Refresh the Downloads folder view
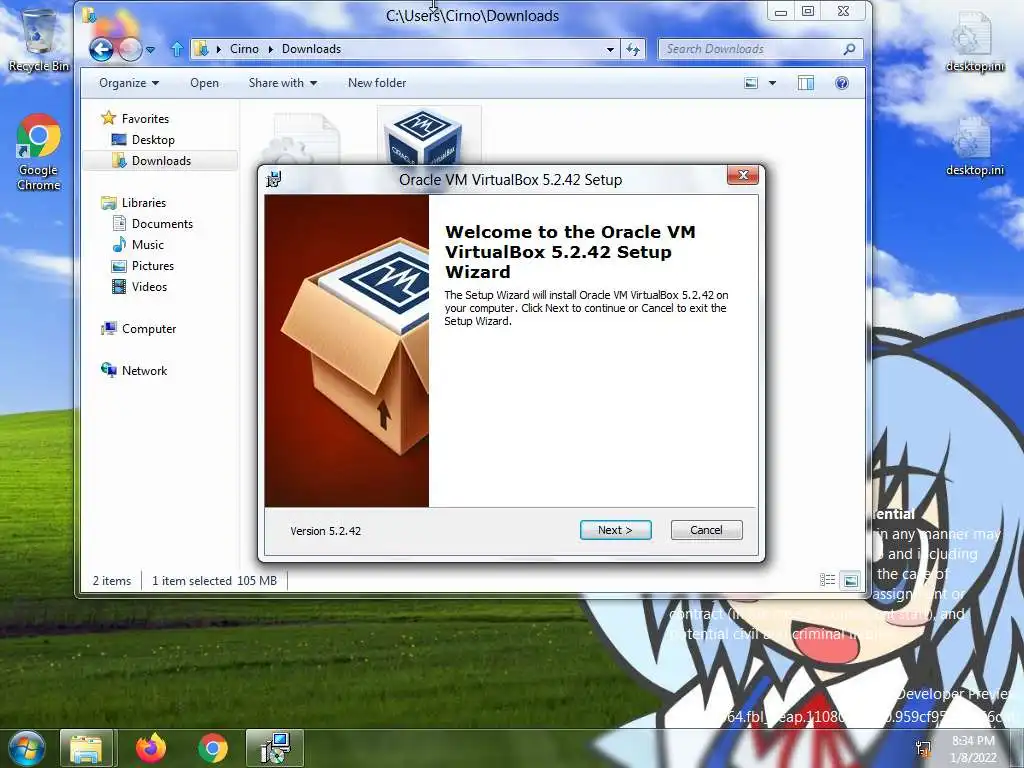Viewport: 1024px width, 768px height. 633,50
